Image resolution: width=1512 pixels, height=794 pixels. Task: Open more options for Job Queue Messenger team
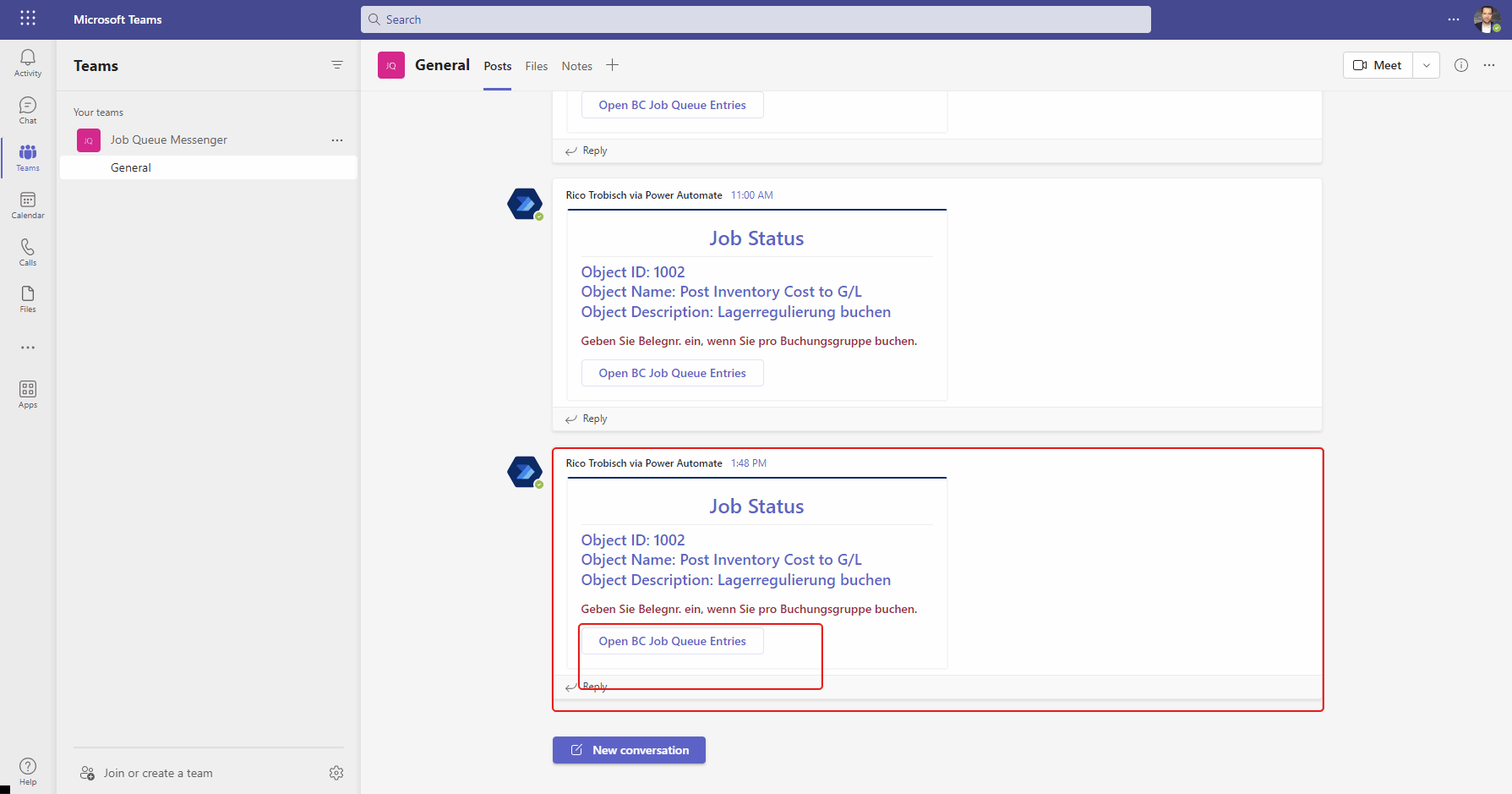337,140
